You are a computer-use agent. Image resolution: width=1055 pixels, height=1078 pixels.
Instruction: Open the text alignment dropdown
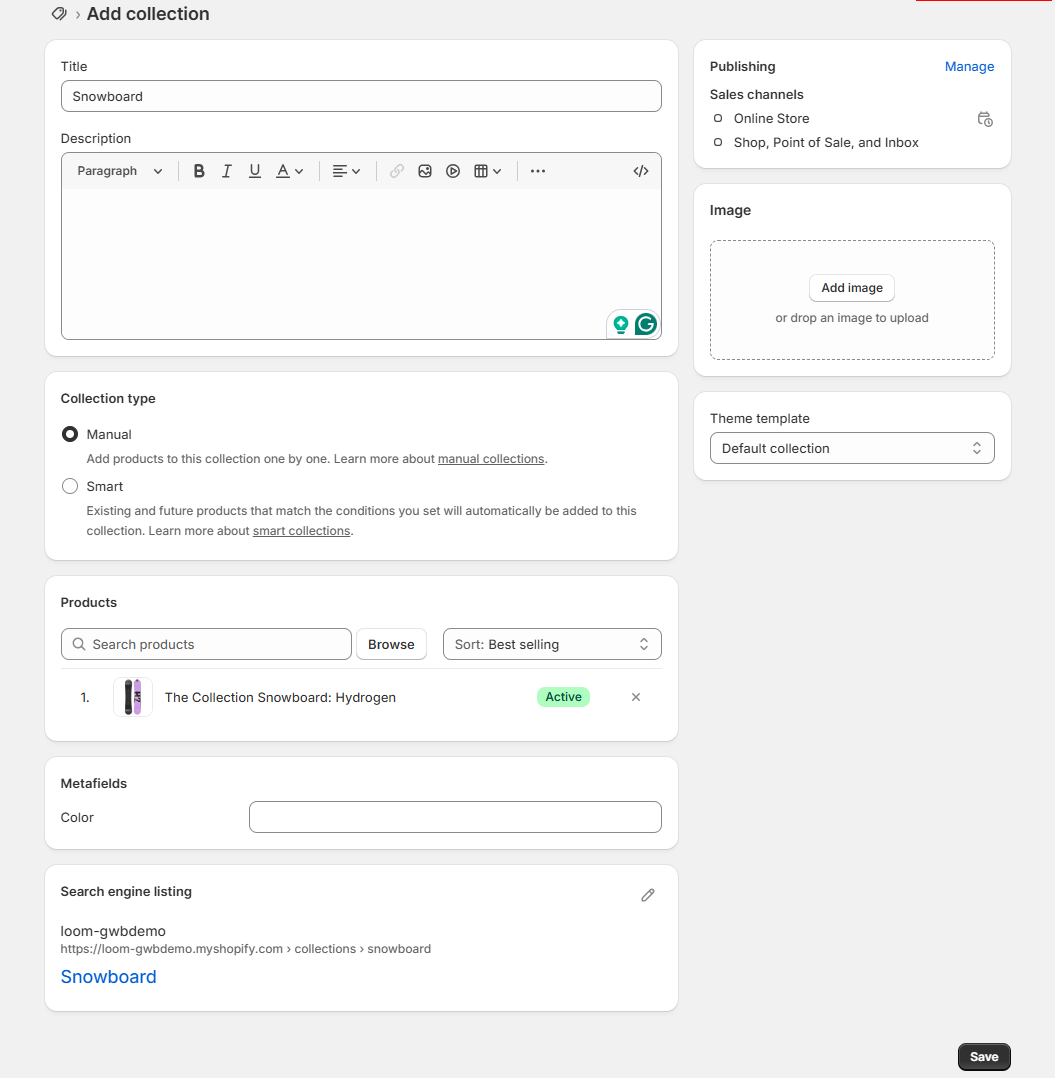[x=346, y=171]
